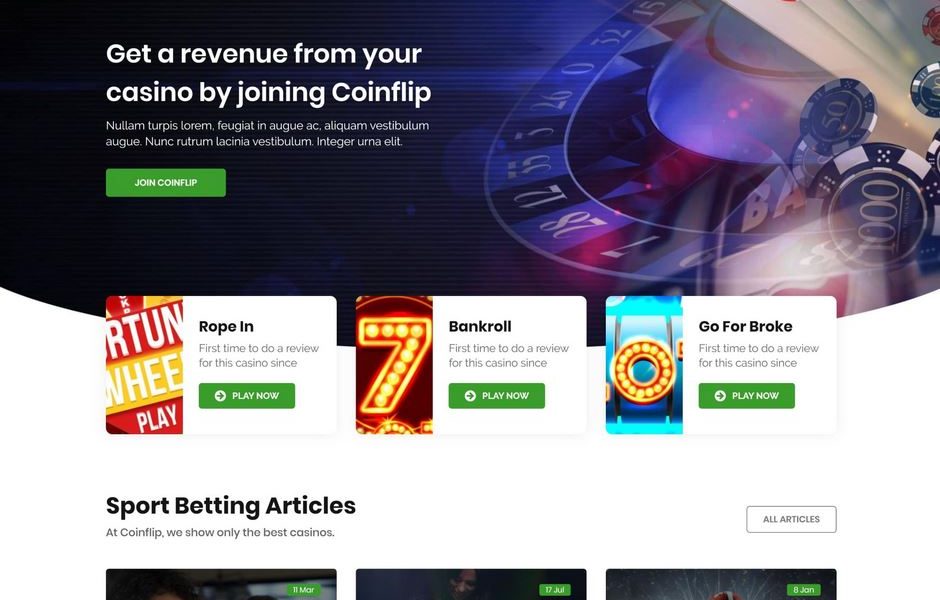The width and height of the screenshot is (940, 600).
Task: Click the Sport Betting Articles heading
Action: click(231, 506)
